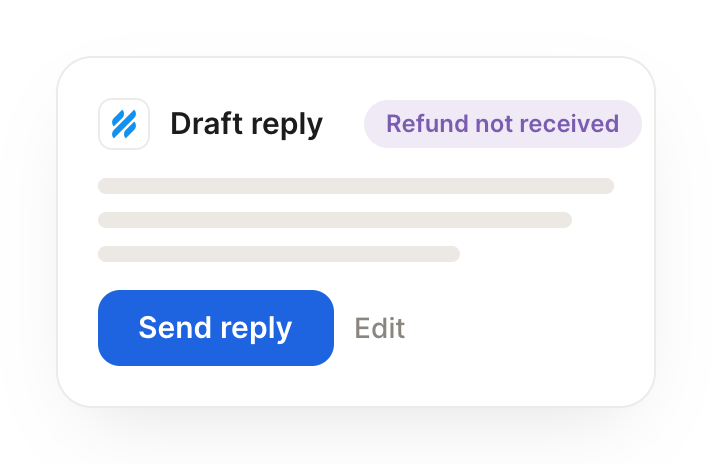Click the second placeholder text line
This screenshot has width=712, height=464.
335,220
